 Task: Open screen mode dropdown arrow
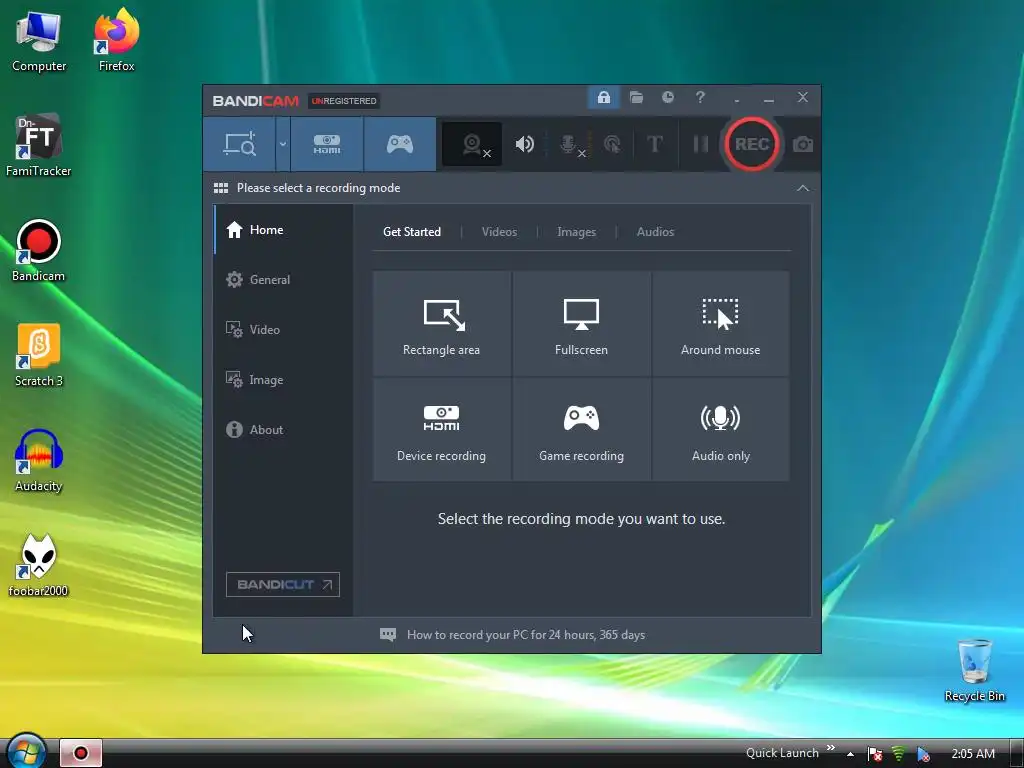tap(283, 144)
